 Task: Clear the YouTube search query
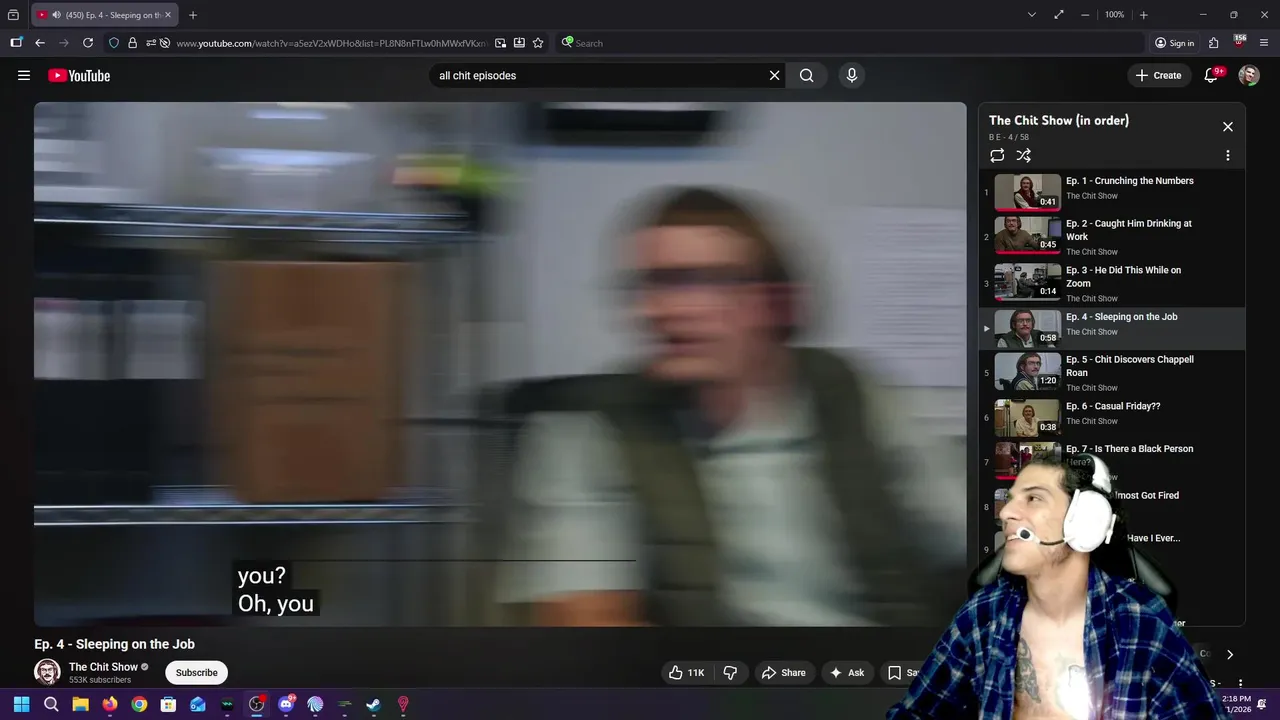click(774, 75)
